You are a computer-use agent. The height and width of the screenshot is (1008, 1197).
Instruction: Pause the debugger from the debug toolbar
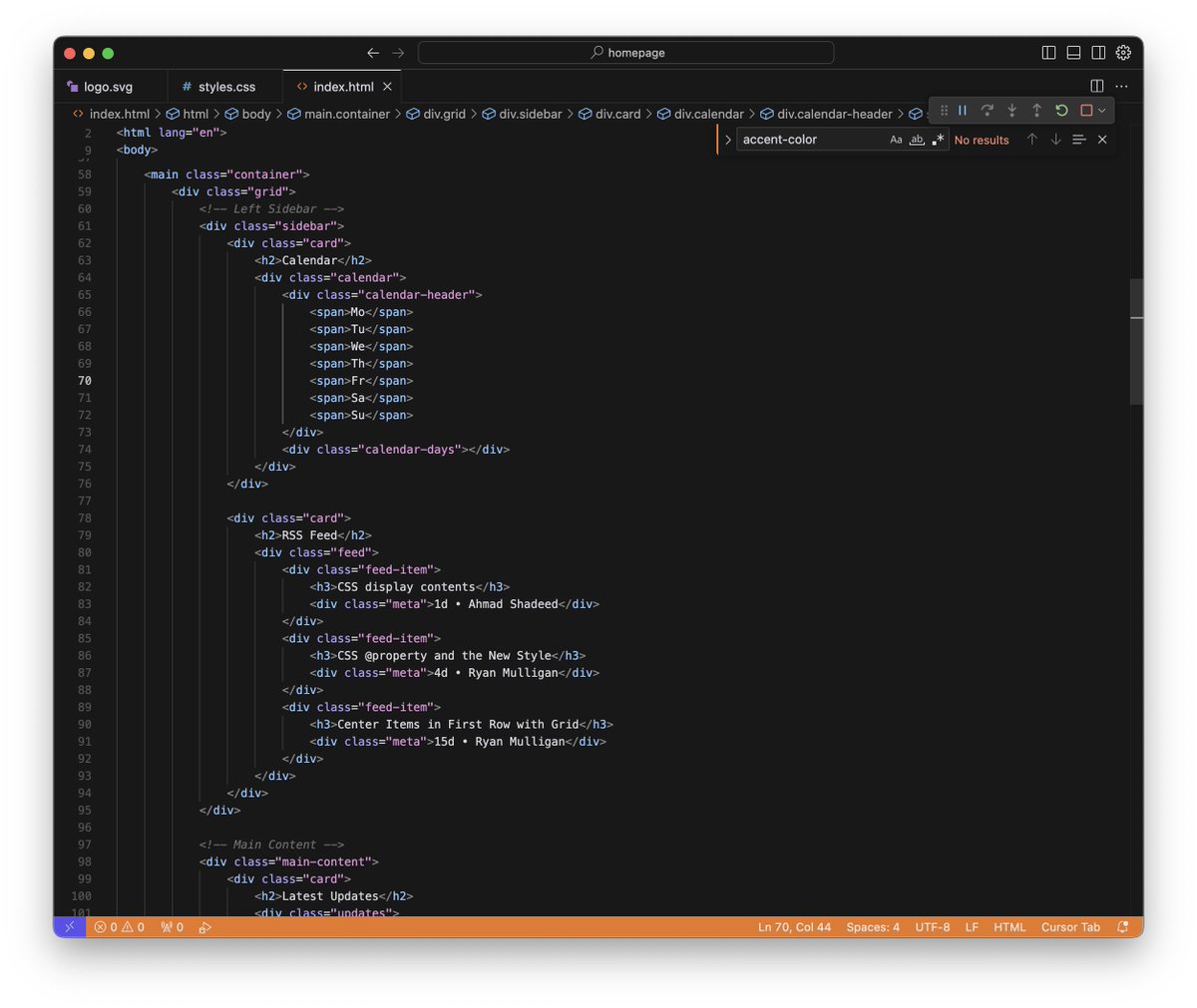pos(963,111)
